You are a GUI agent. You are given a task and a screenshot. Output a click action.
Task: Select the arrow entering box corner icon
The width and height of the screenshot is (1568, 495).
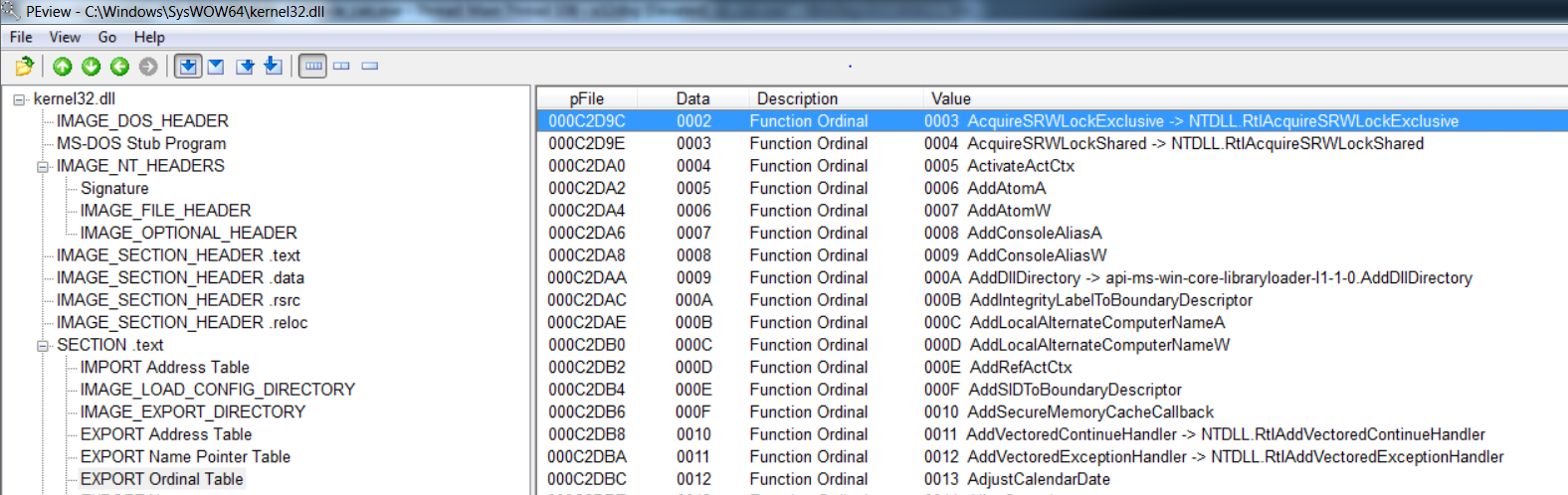tap(245, 67)
